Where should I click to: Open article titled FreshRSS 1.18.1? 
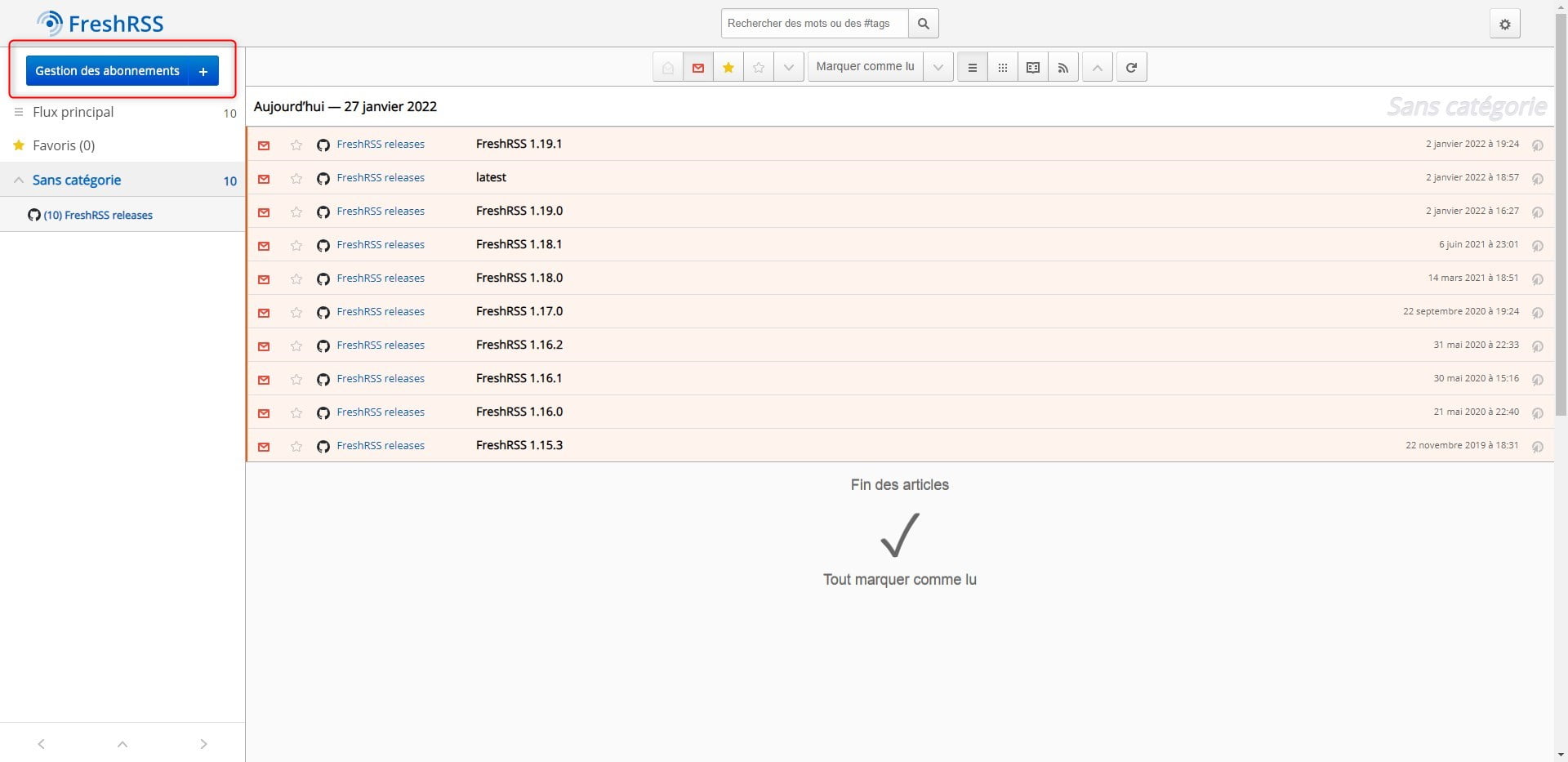coord(519,244)
